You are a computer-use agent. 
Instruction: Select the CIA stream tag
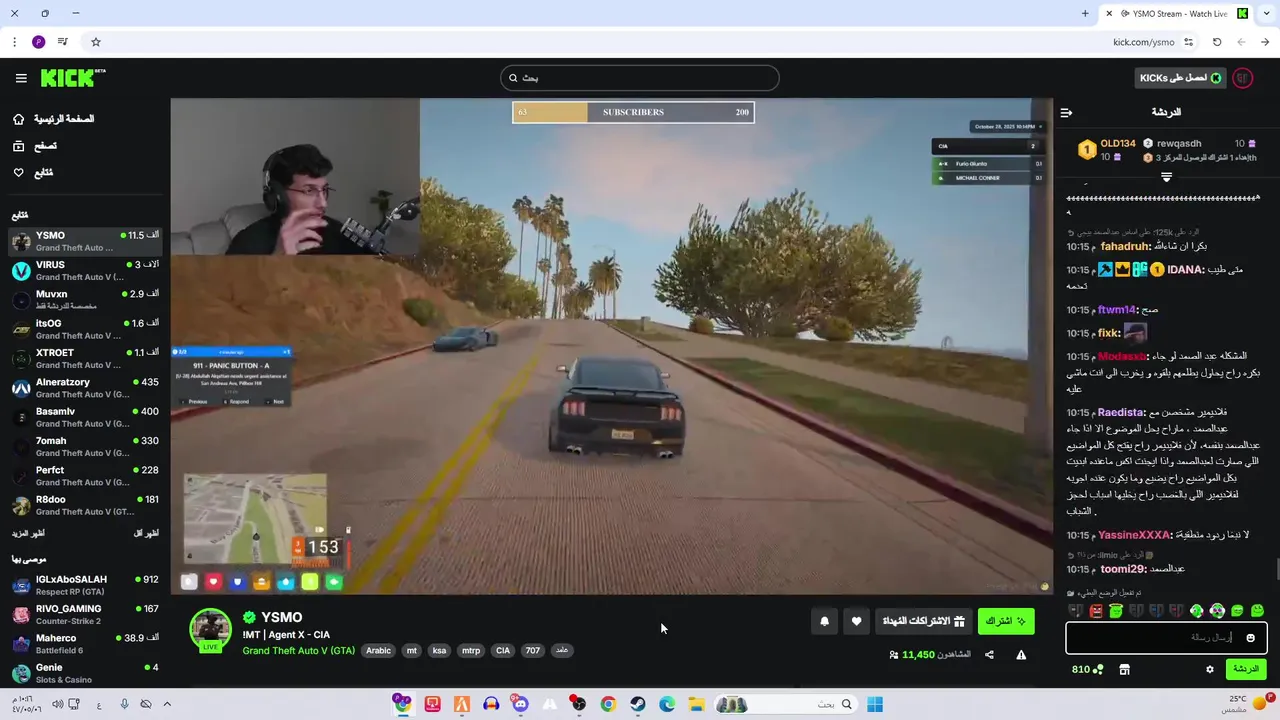coord(503,650)
